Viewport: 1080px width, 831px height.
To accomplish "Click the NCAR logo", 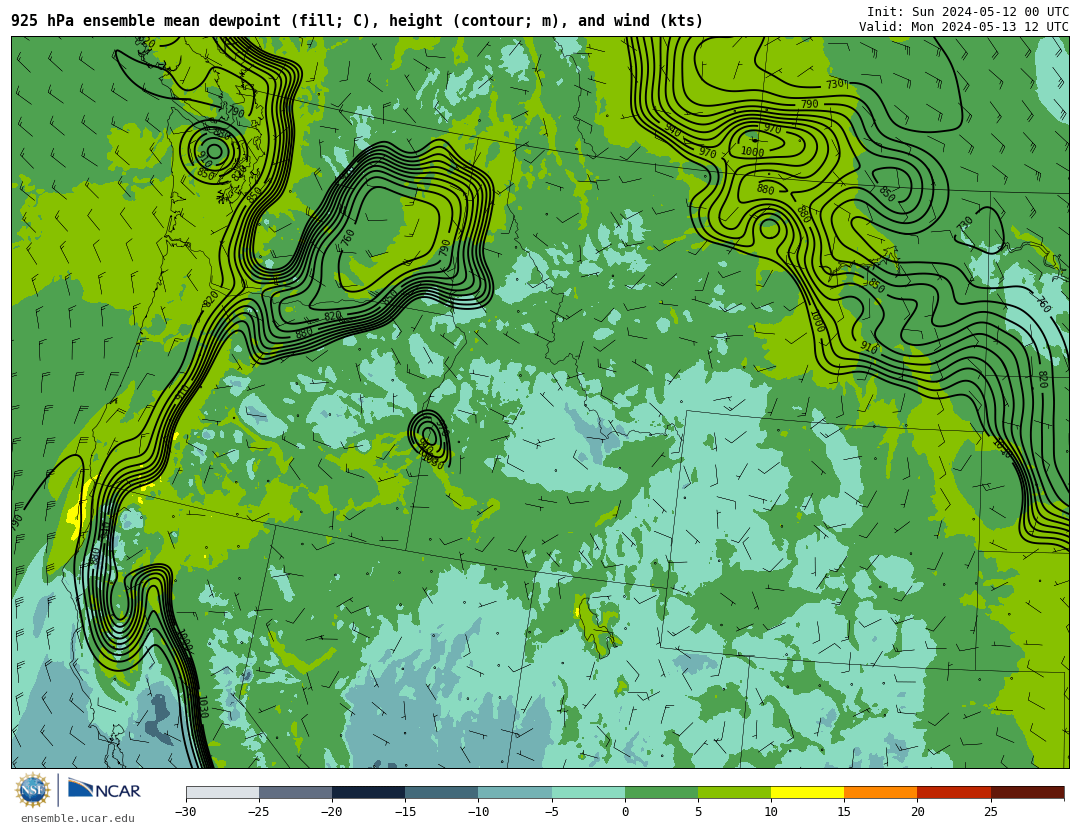I will click(104, 789).
